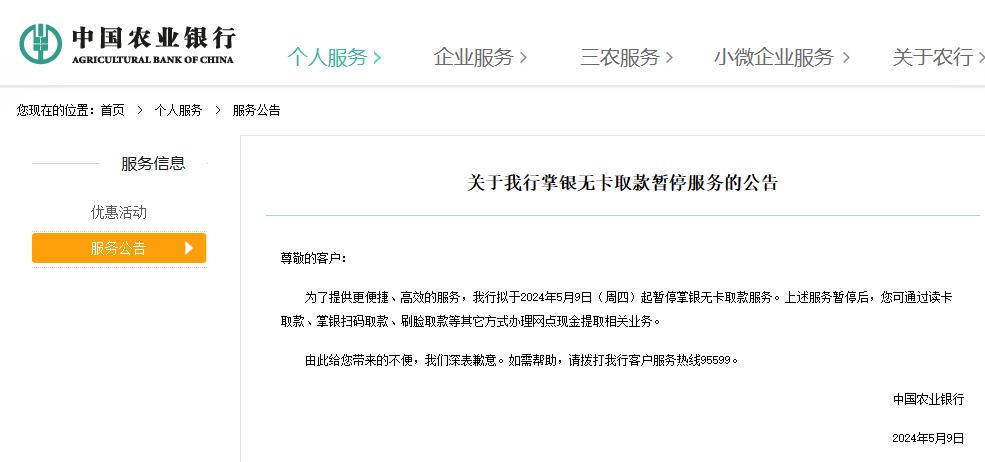Open the 小微企业服务 menu

click(x=782, y=58)
